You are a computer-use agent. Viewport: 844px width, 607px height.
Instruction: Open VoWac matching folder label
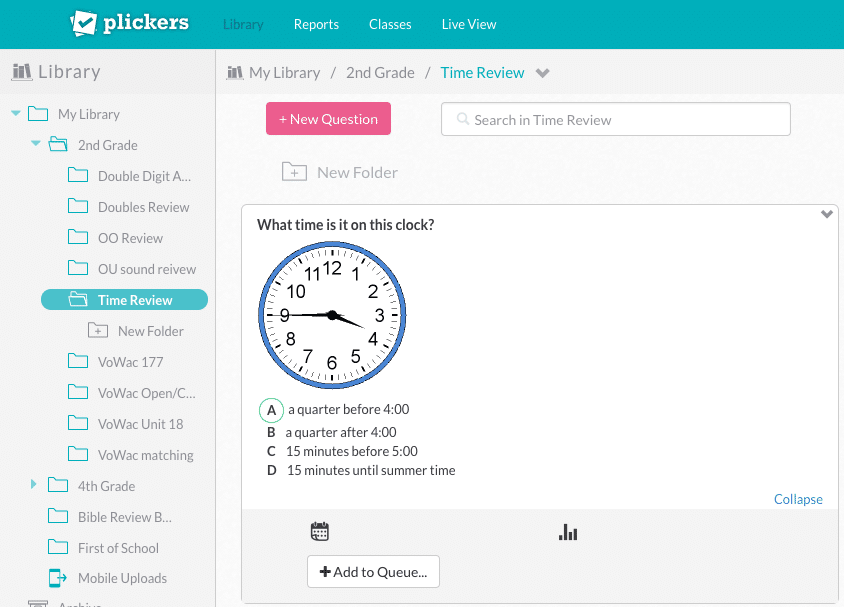click(x=145, y=455)
